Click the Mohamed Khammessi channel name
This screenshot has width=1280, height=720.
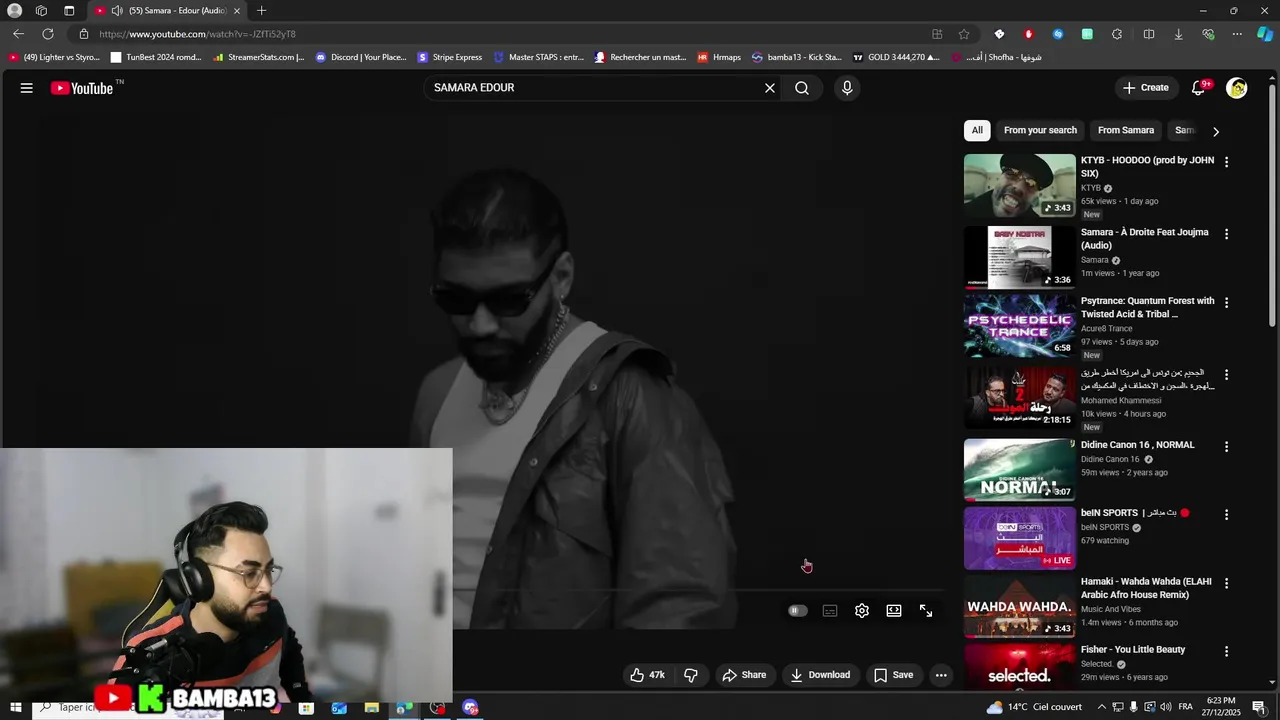[x=1121, y=400]
